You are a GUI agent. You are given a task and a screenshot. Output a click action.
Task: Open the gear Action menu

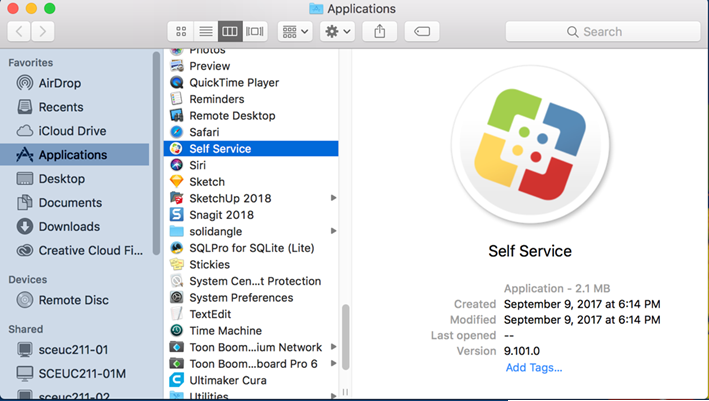337,31
